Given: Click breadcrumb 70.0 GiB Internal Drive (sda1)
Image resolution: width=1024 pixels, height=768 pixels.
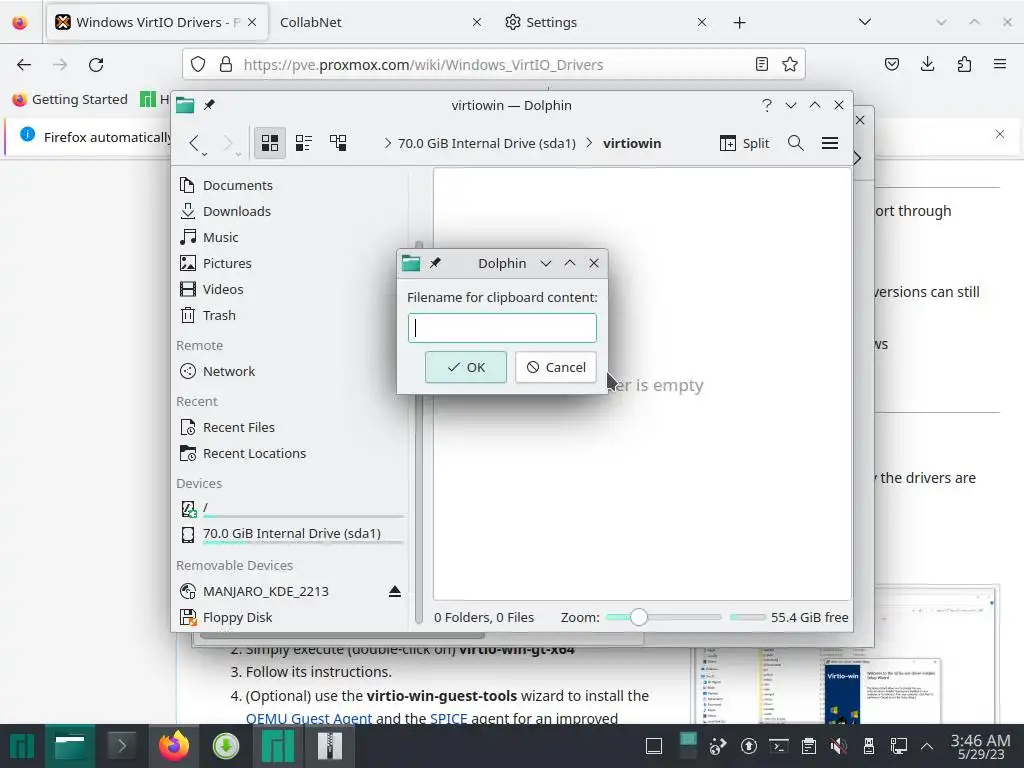Looking at the screenshot, I should click(487, 144).
